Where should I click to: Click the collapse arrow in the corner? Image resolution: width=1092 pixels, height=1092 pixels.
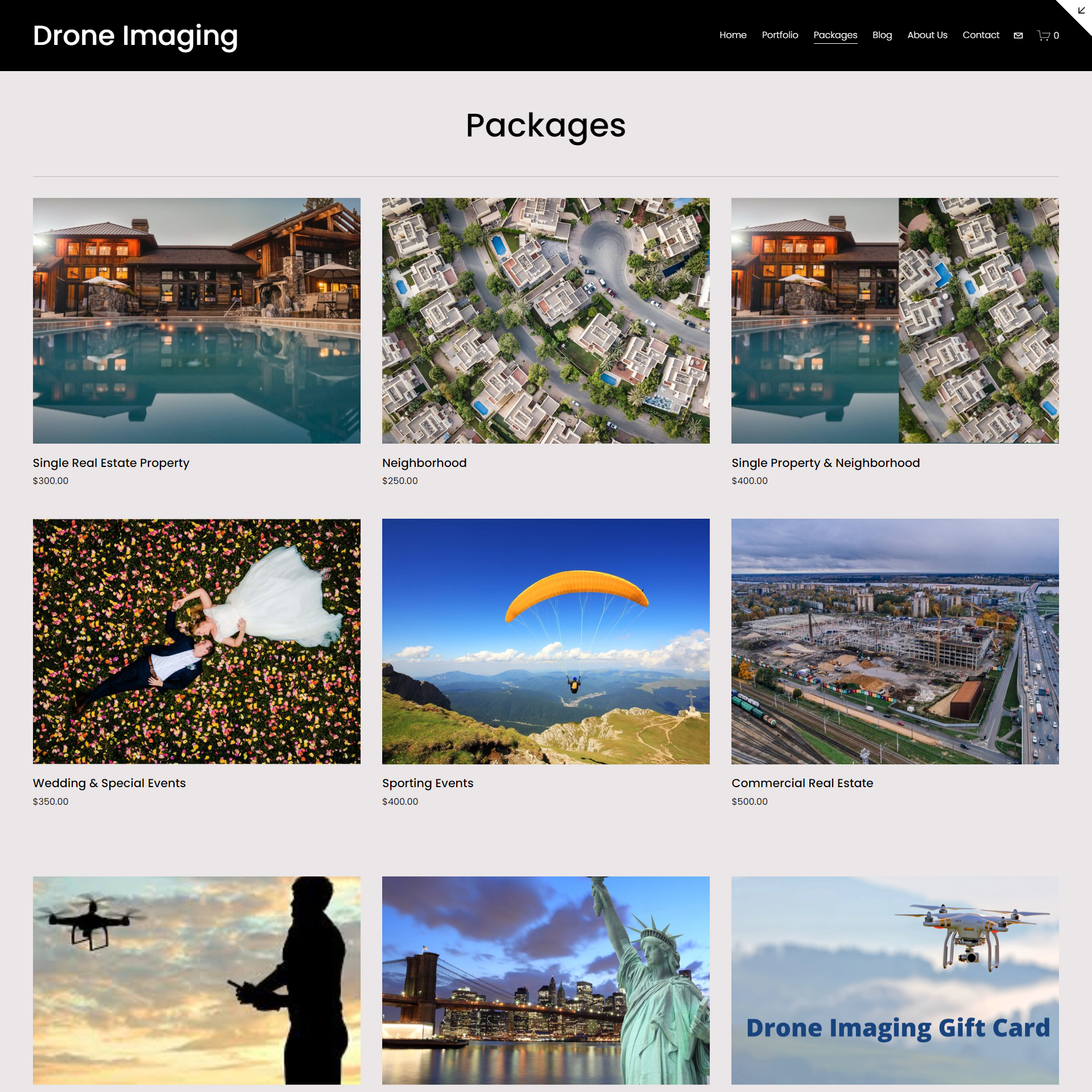tap(1081, 10)
